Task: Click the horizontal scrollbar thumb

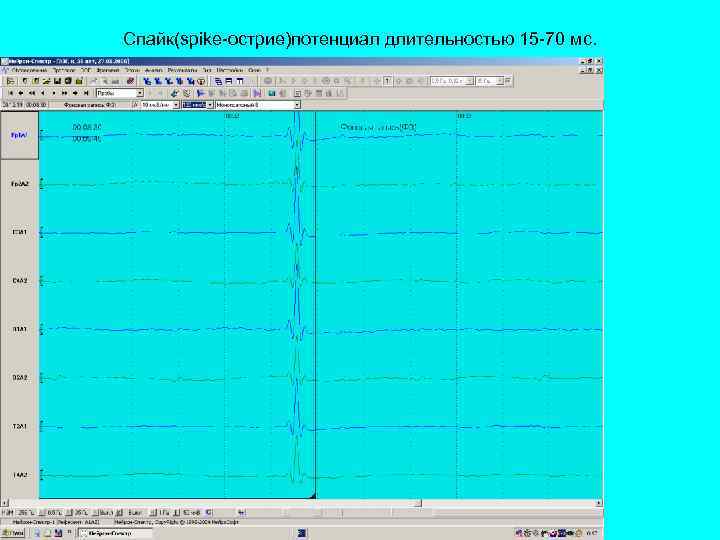Action: pyautogui.click(x=418, y=503)
